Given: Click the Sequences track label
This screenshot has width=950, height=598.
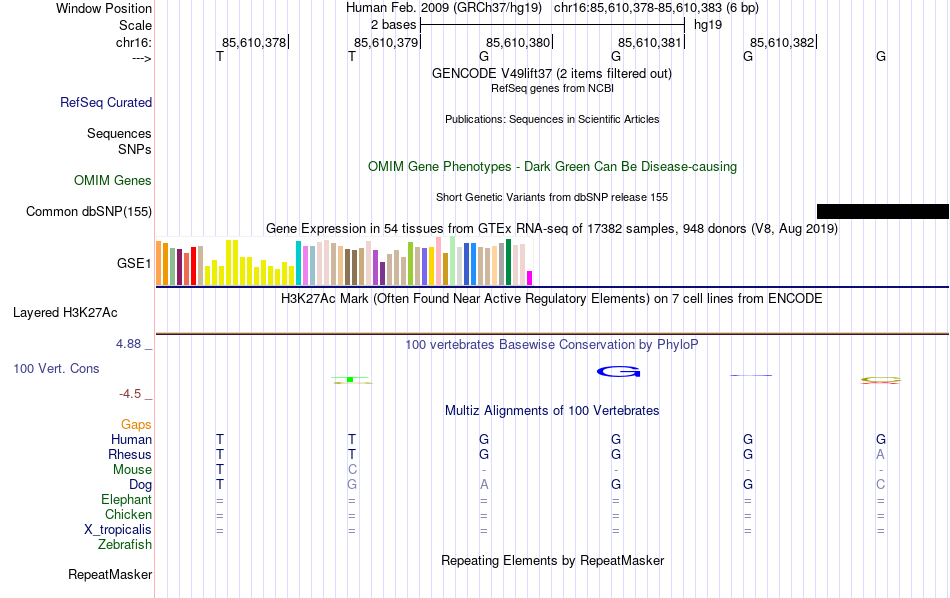Looking at the screenshot, I should [x=119, y=133].
